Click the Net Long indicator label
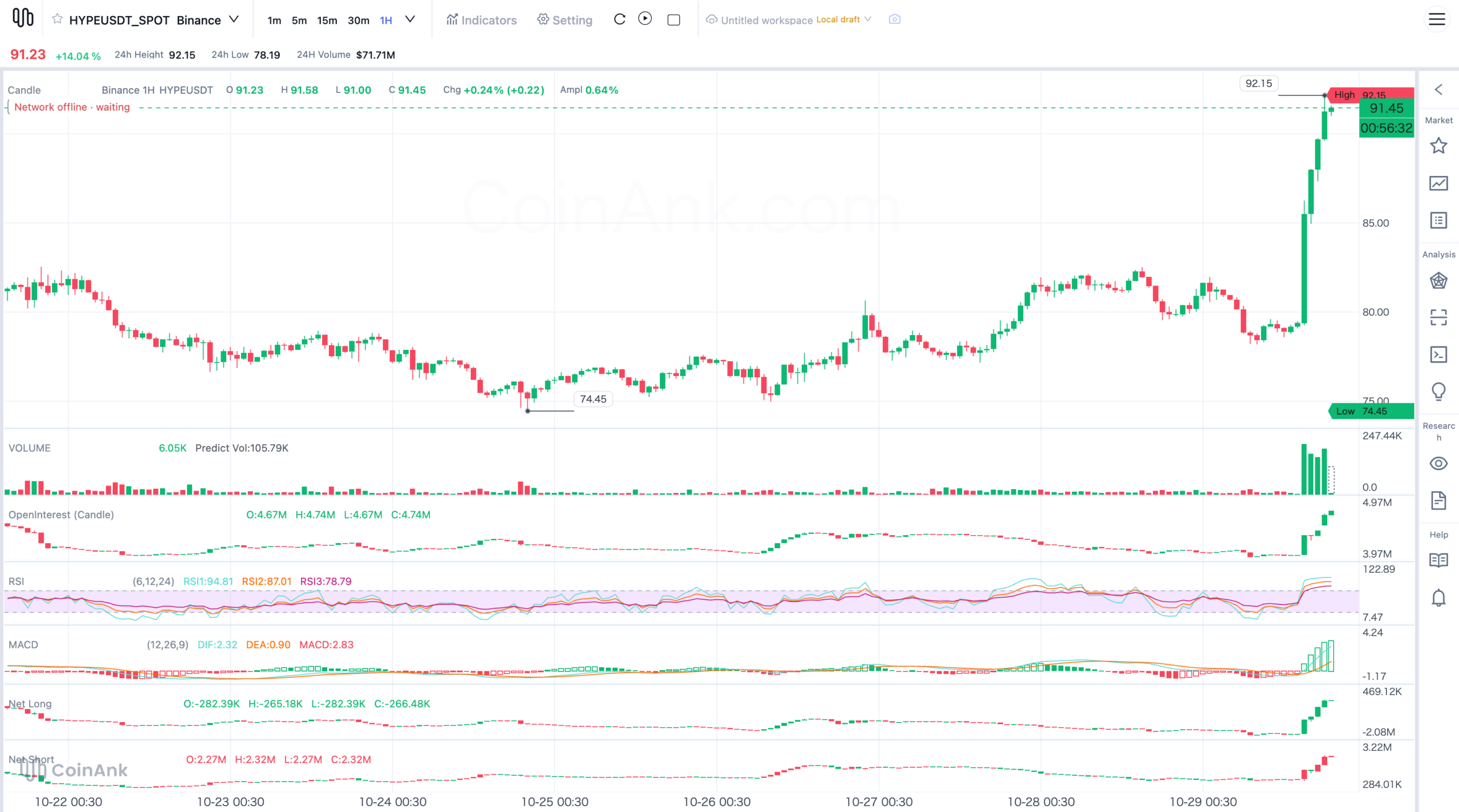The height and width of the screenshot is (812, 1459). (30, 704)
